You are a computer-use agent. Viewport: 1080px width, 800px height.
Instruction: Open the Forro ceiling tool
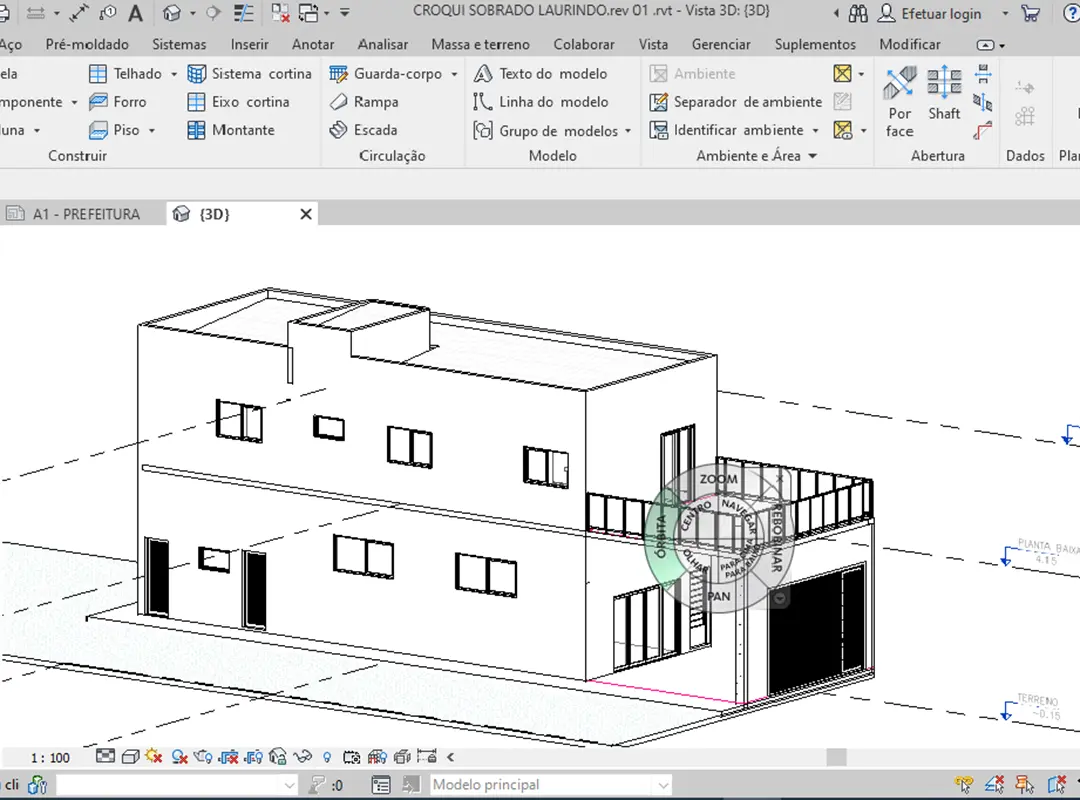[117, 102]
